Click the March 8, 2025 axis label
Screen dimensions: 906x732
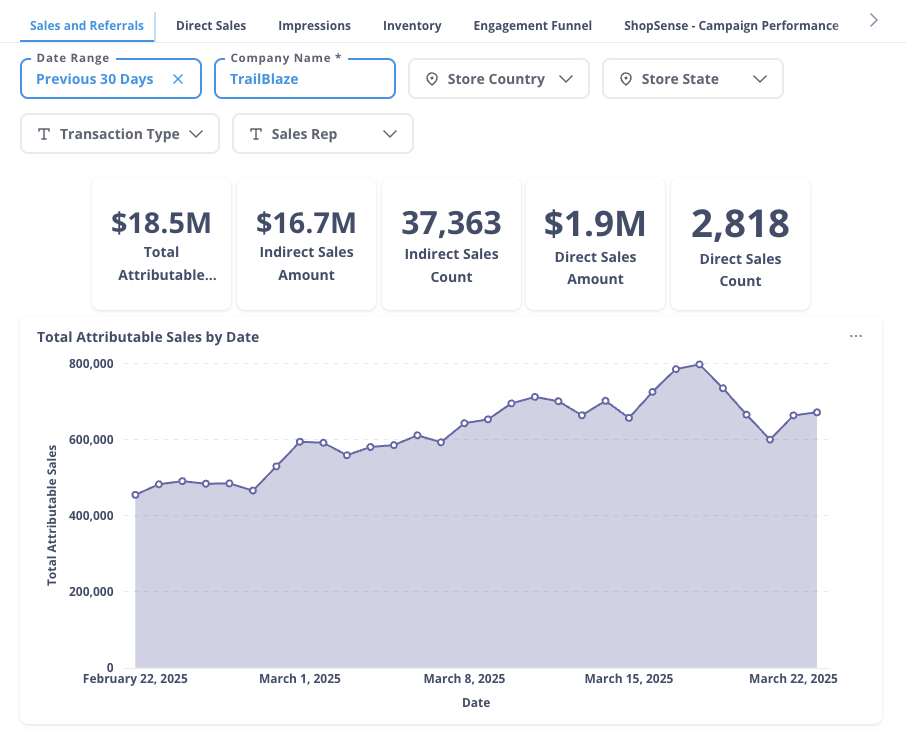point(465,679)
